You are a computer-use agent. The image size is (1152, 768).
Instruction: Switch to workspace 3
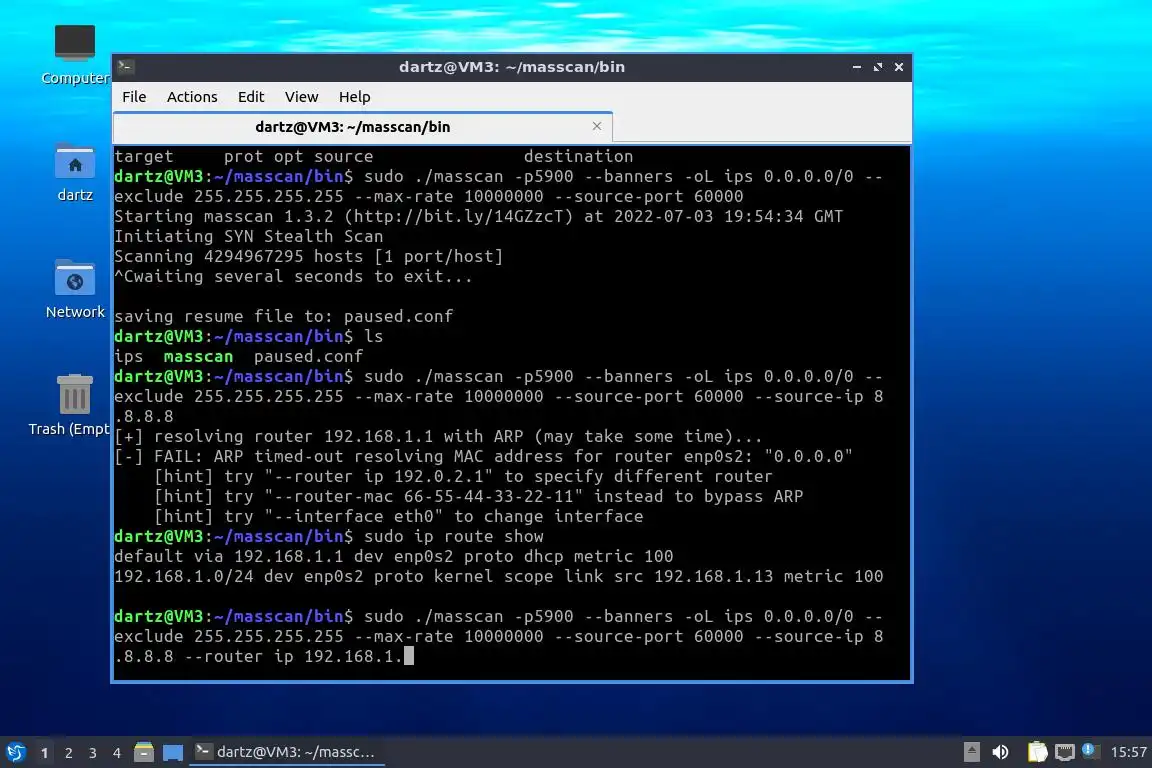coord(93,753)
